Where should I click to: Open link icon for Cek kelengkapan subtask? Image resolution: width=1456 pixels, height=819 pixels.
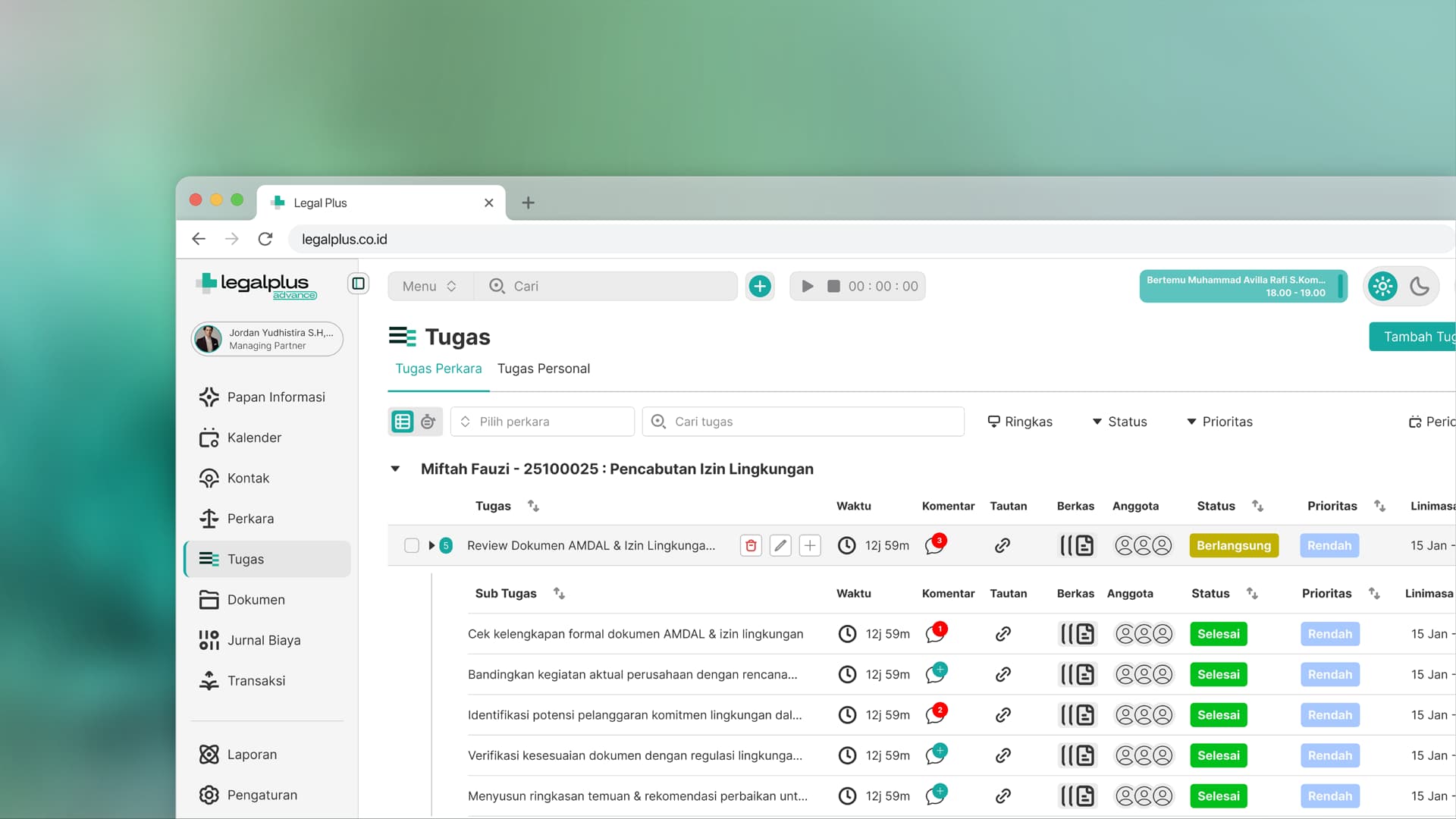(1003, 634)
